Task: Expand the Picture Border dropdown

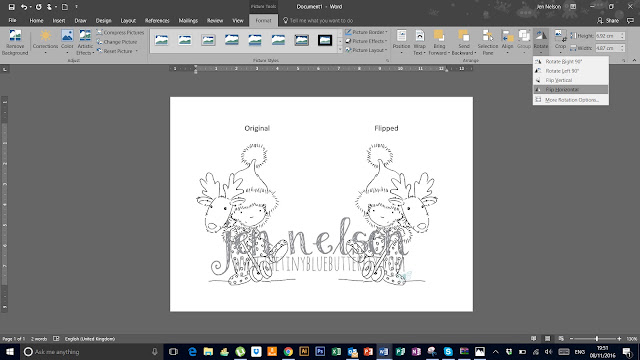Action: (x=366, y=32)
